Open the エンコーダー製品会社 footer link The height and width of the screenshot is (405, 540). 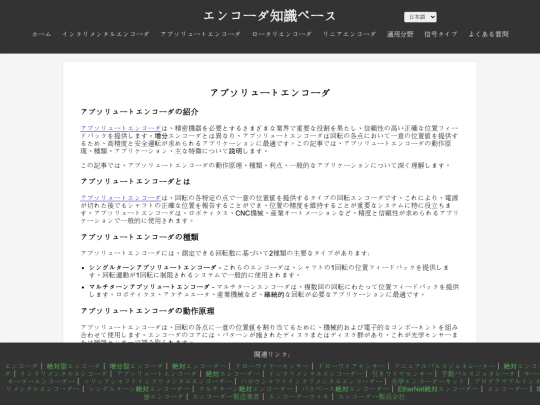[x=371, y=396]
